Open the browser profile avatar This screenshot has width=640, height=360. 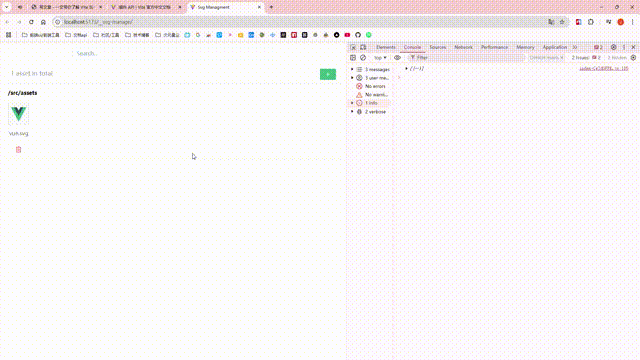620,22
